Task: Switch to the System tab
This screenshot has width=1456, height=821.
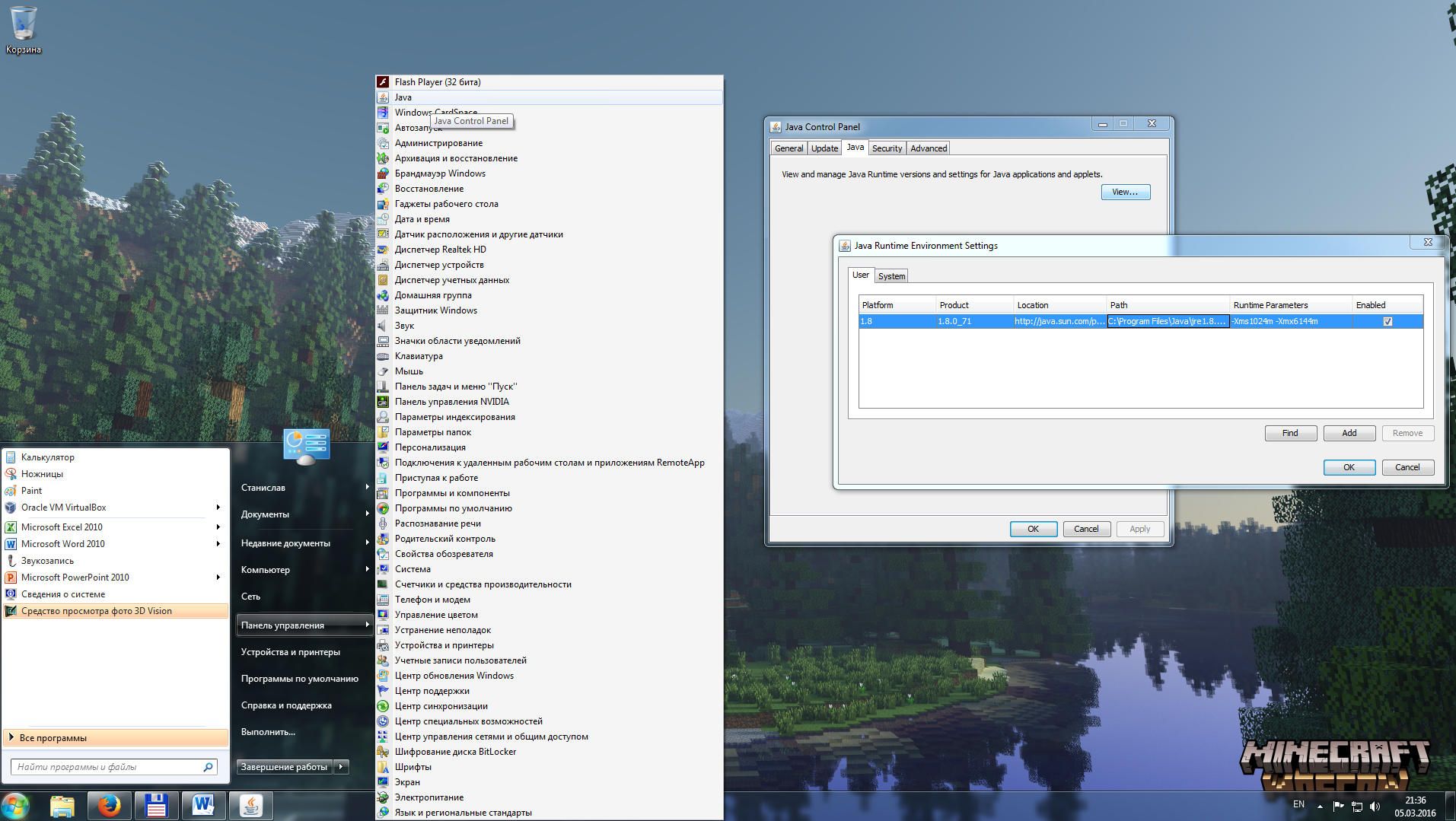Action: pyautogui.click(x=891, y=276)
